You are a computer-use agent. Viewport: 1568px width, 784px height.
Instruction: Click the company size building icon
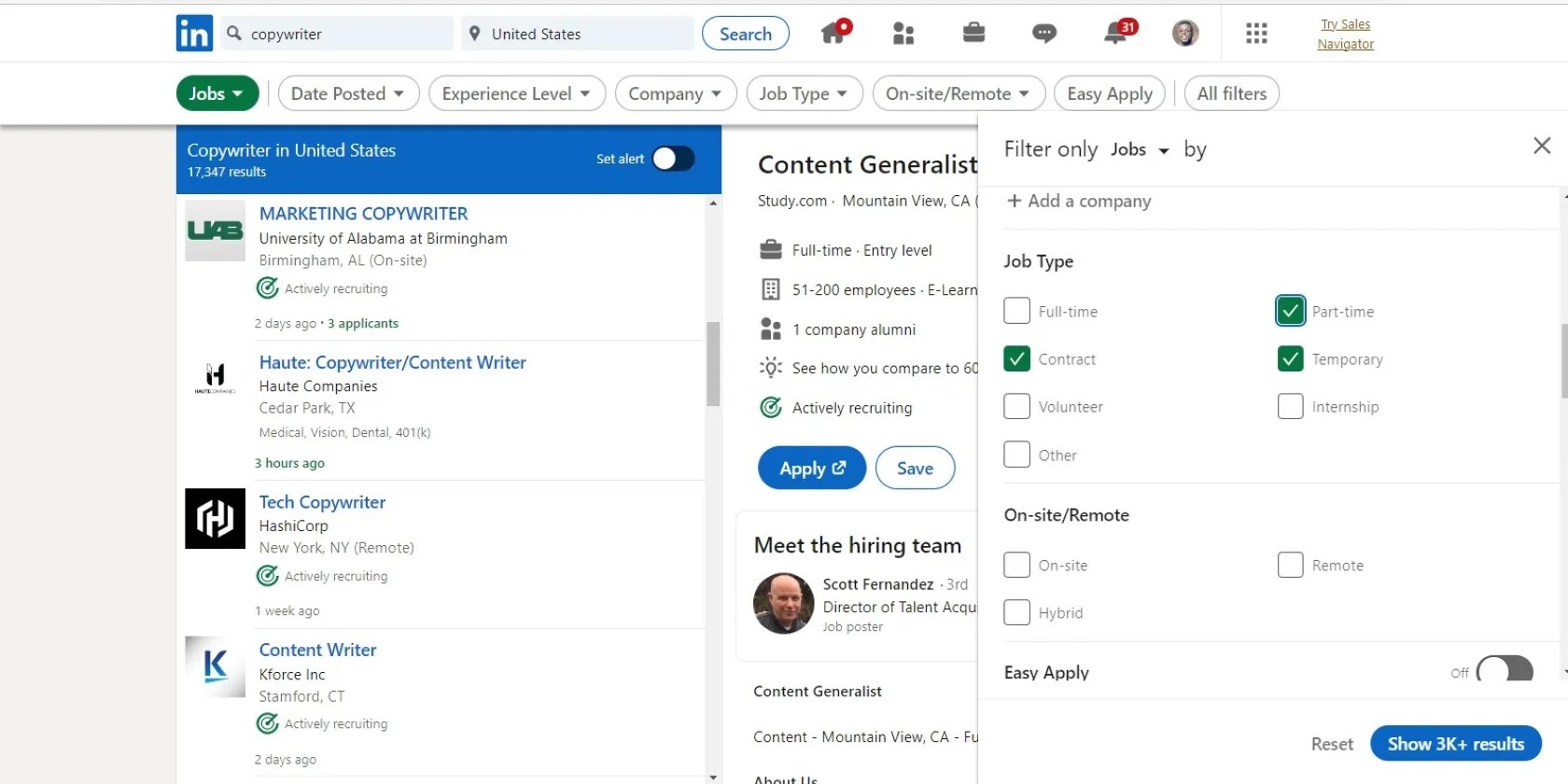point(771,289)
